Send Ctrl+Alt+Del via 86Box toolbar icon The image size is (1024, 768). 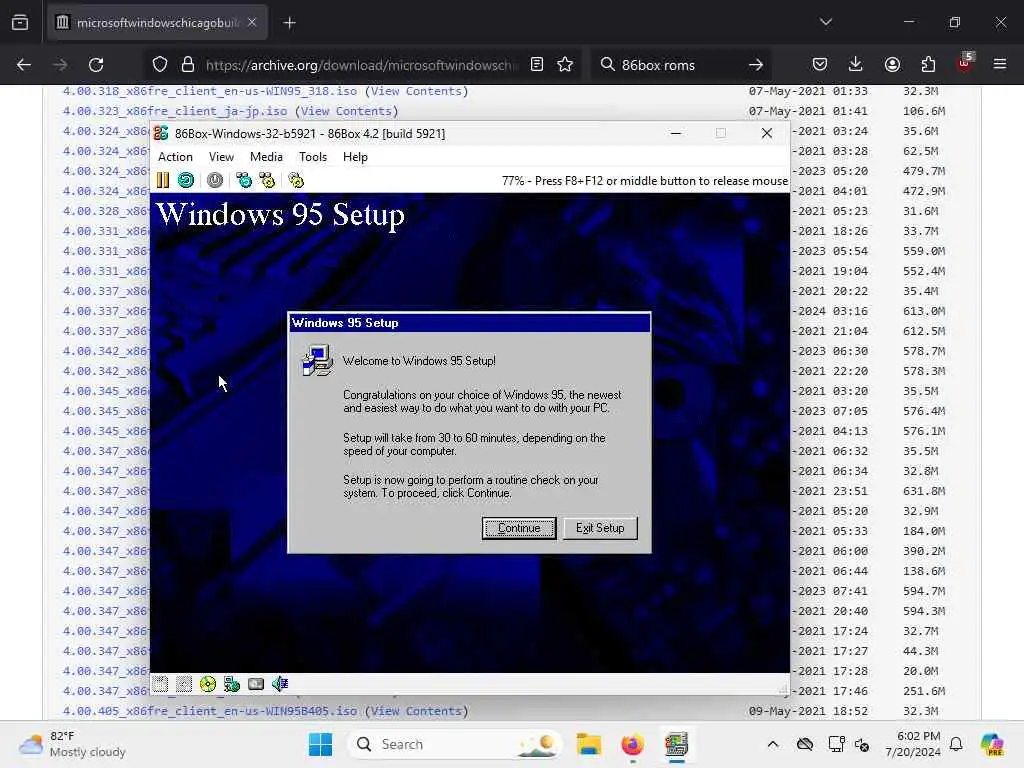coord(244,180)
